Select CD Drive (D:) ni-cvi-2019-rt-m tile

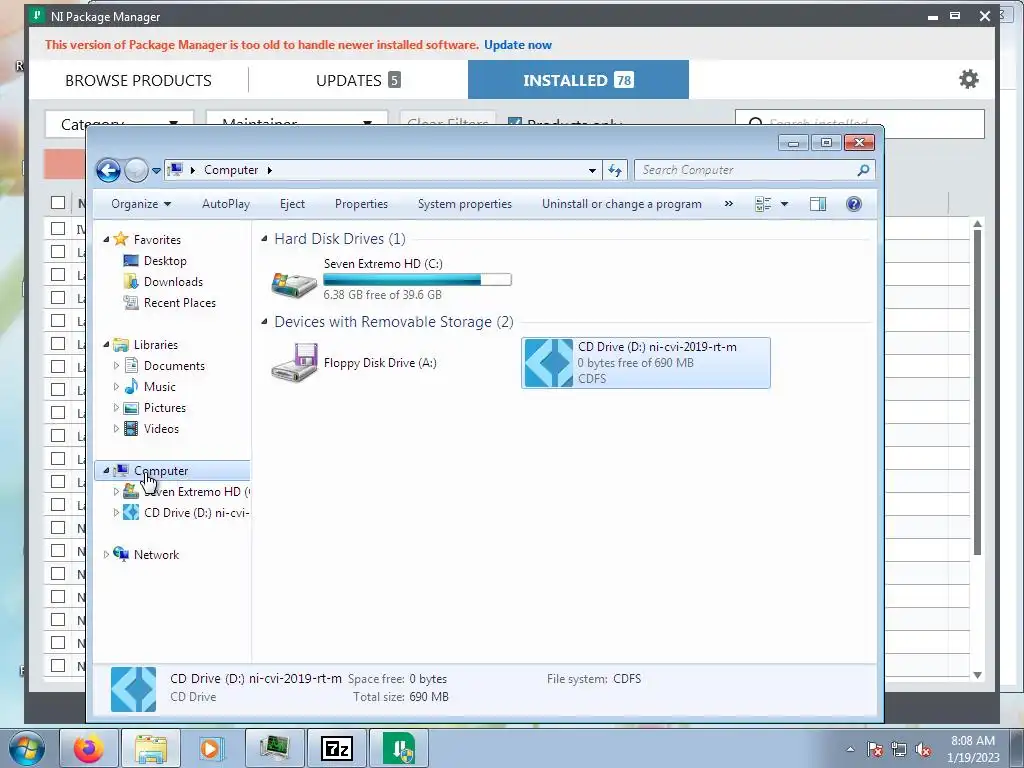[645, 363]
